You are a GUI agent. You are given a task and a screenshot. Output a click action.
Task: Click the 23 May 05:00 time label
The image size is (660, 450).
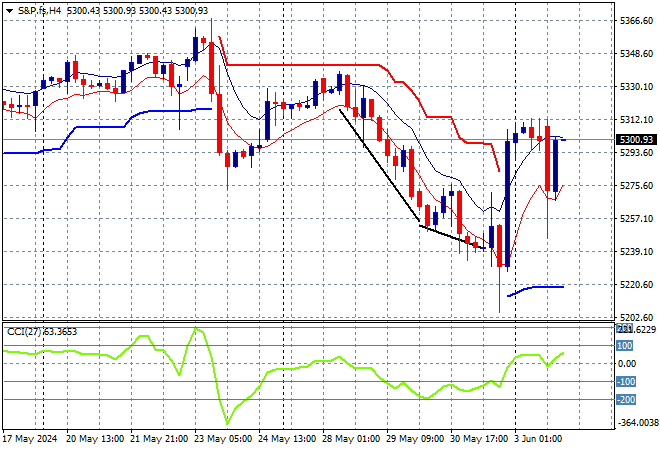224,439
